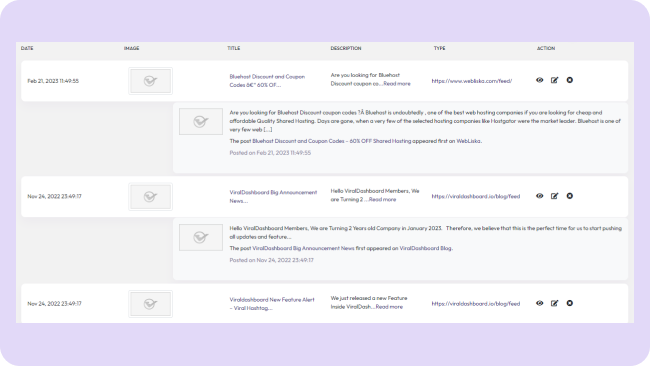Click the DESCRIPTION column header
This screenshot has height=366, width=650.
[346, 48]
